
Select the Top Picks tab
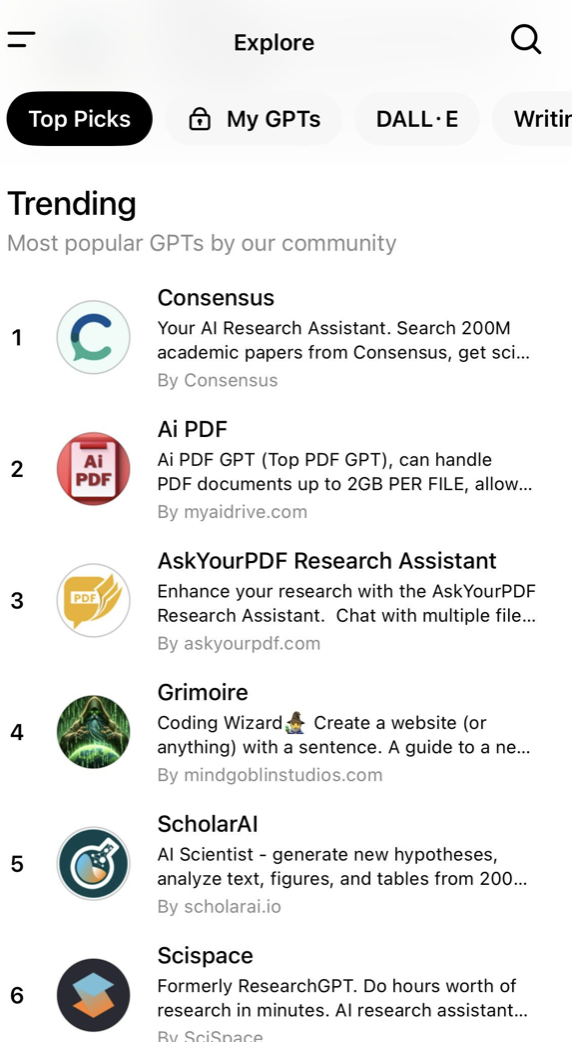[x=80, y=119]
